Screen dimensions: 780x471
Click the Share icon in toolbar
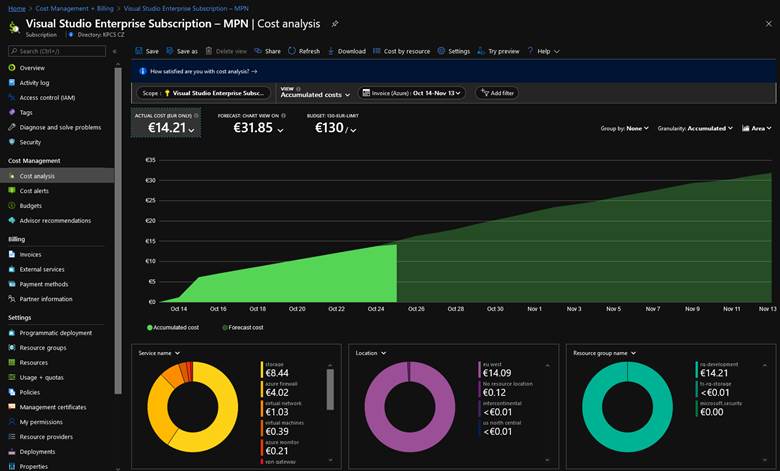coord(258,51)
